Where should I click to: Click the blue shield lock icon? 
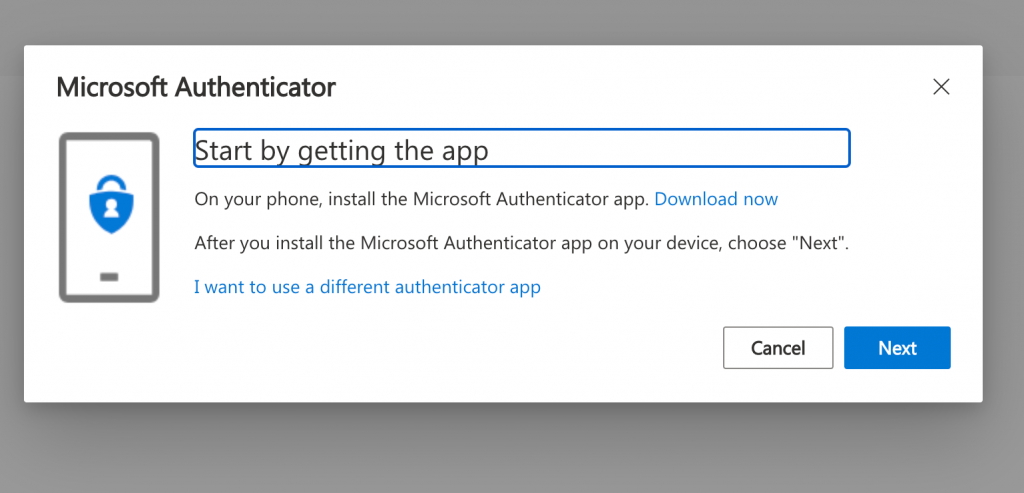[x=109, y=205]
